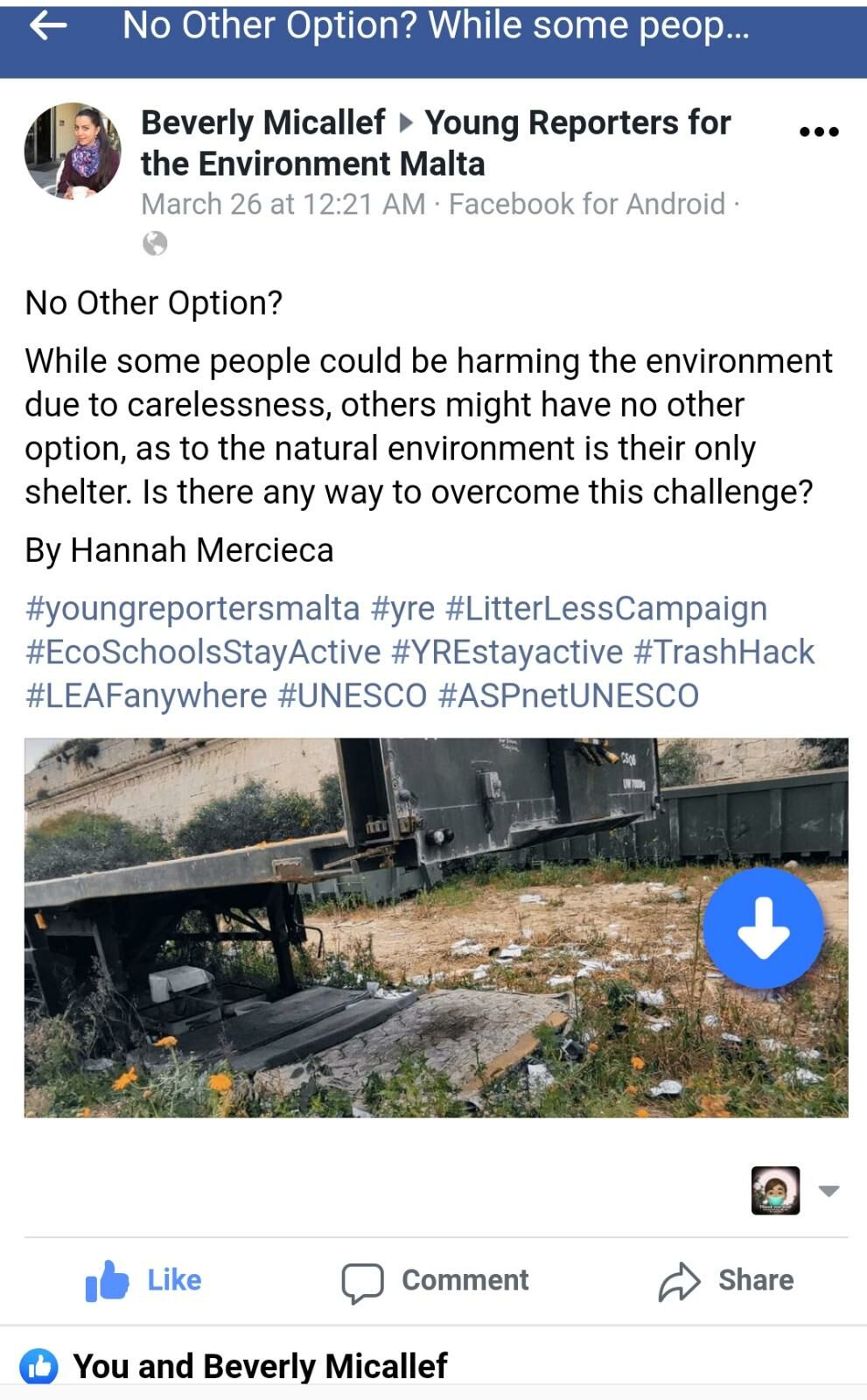Open Young Reporters for the Environment Malta group
The height and width of the screenshot is (1400, 867).
click(x=577, y=123)
